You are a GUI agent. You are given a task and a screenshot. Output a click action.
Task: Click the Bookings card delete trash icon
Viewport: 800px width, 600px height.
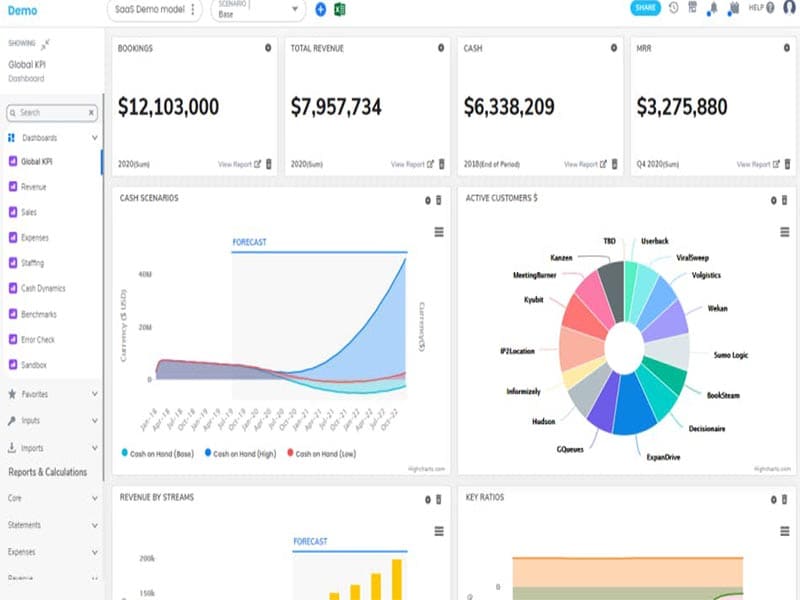click(269, 164)
